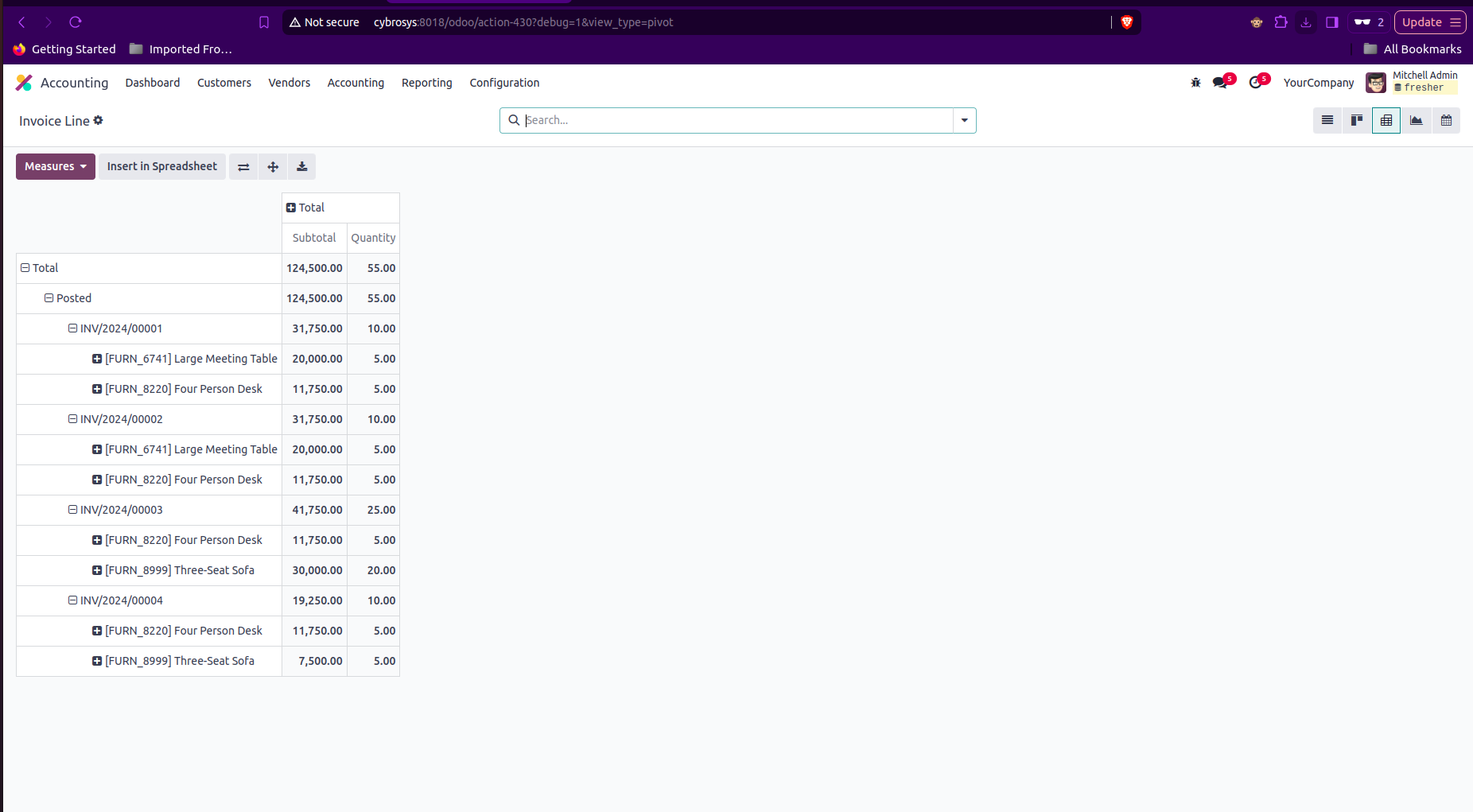Open the activities clock icon
The image size is (1473, 812).
(x=1256, y=83)
